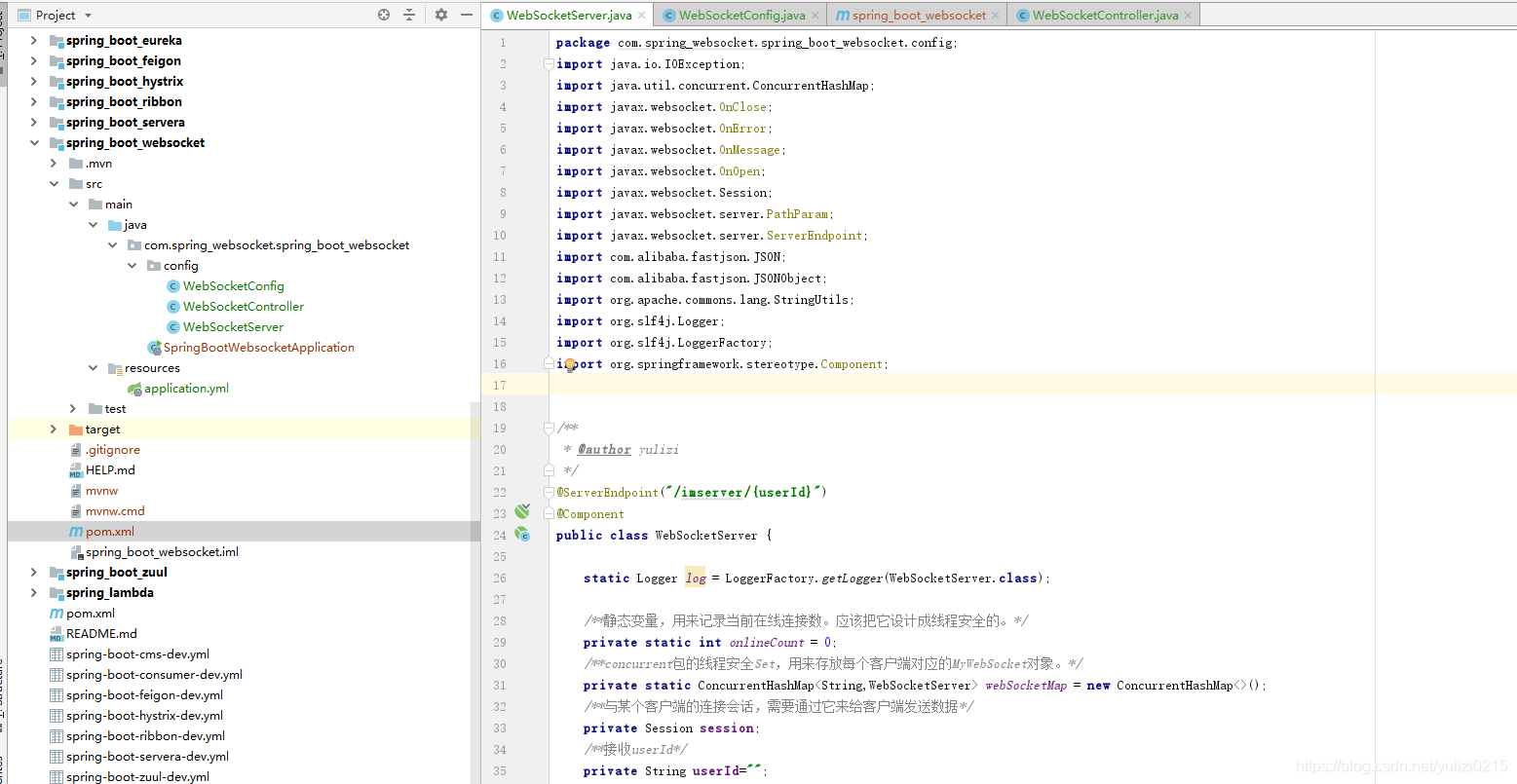Select spring-boot-servera-dev.yml file
Image resolution: width=1517 pixels, height=784 pixels.
(x=147, y=756)
